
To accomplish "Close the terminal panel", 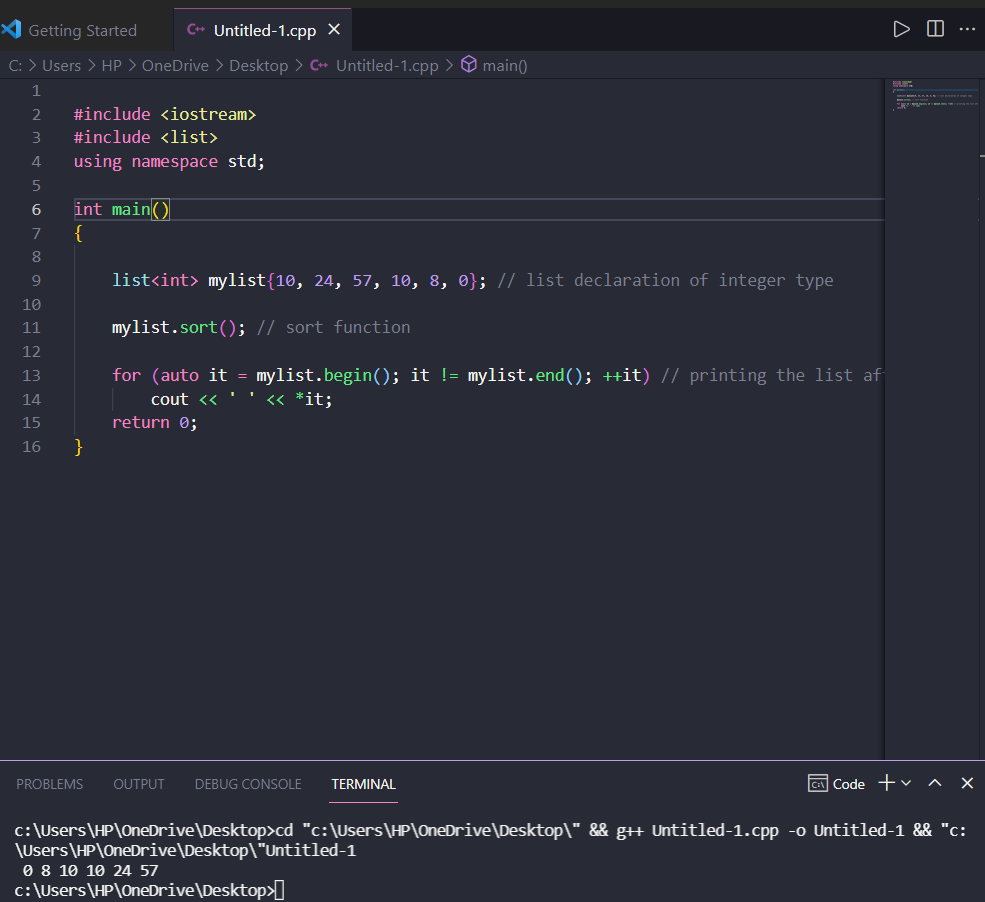I will [x=967, y=783].
